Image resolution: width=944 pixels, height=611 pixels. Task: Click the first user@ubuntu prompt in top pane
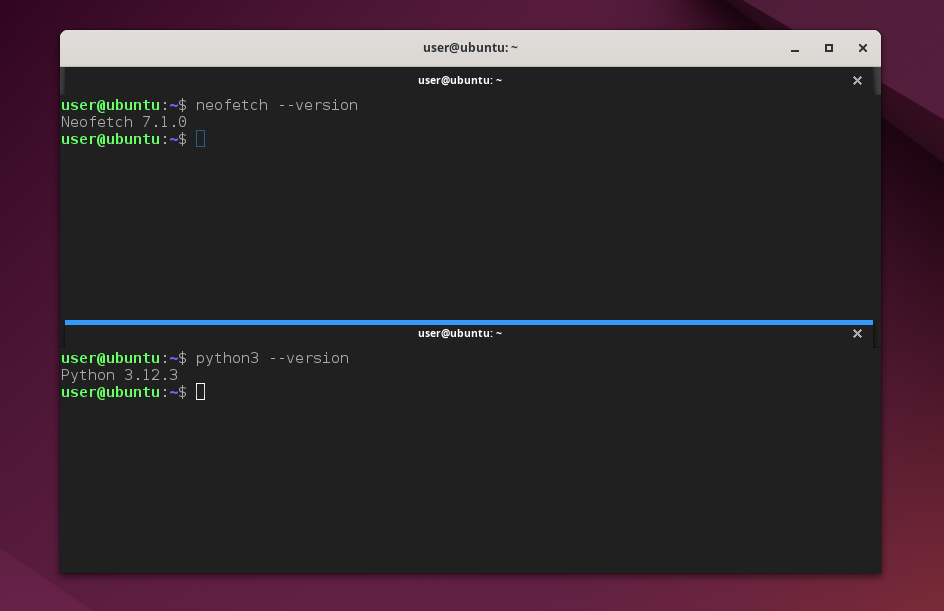(x=110, y=105)
